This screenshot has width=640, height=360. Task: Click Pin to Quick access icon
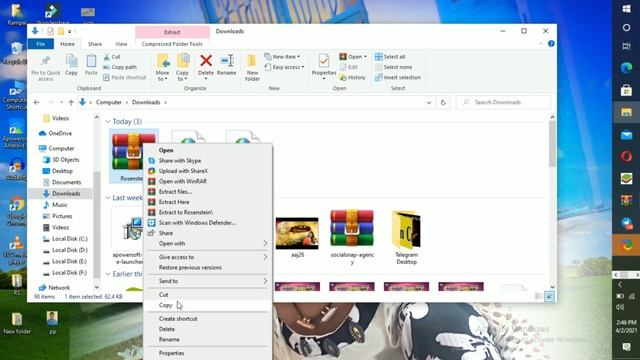click(x=45, y=62)
